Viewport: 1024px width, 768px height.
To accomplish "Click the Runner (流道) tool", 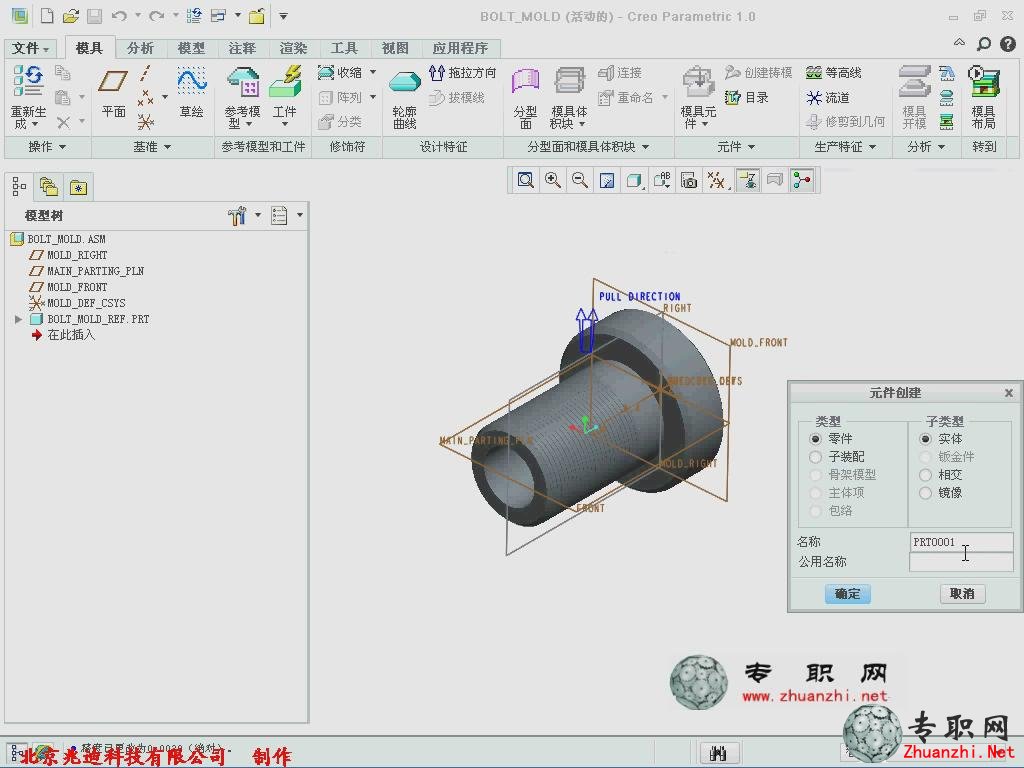I will [828, 97].
